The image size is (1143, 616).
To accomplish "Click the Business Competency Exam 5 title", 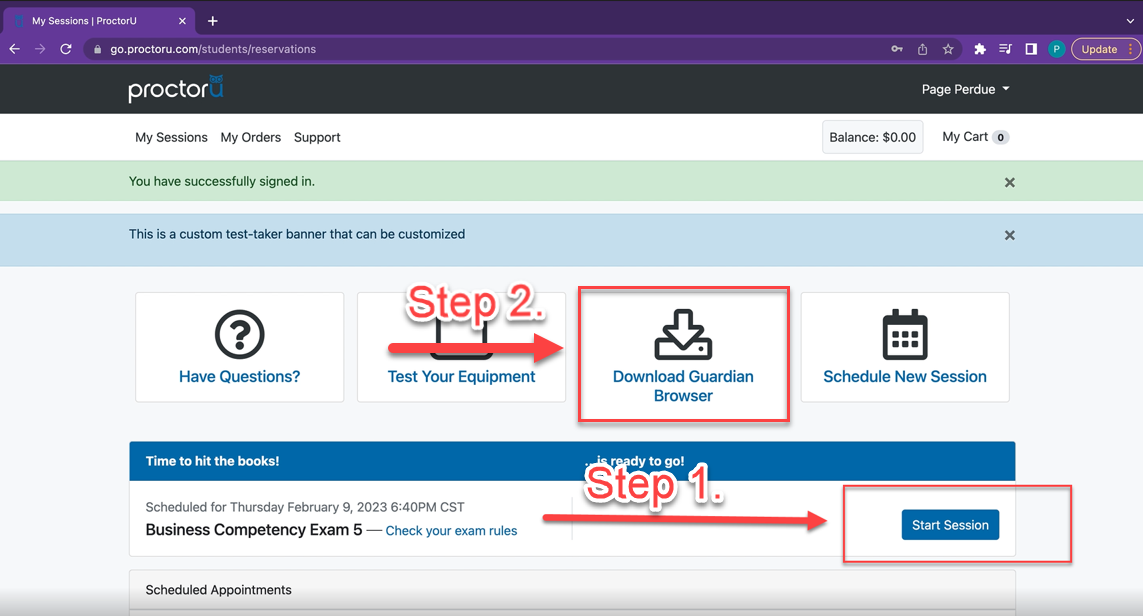I will [x=254, y=530].
